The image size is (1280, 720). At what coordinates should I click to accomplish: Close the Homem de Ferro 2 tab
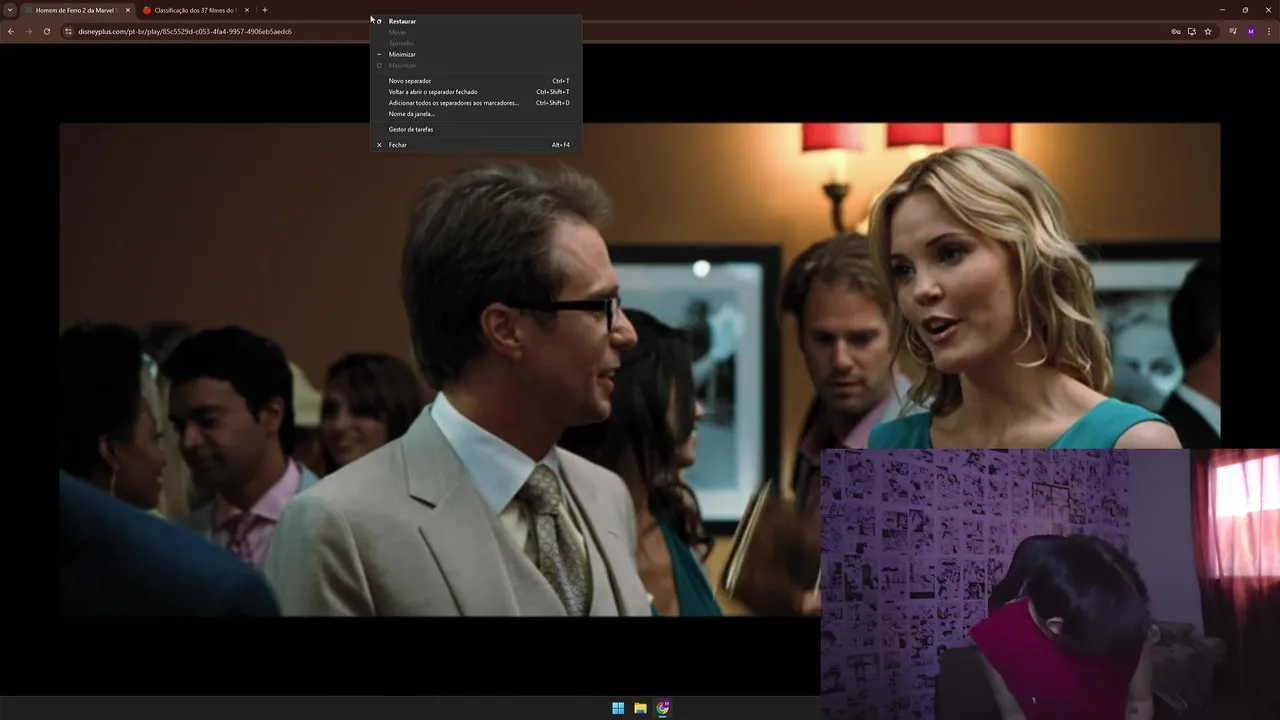click(128, 10)
